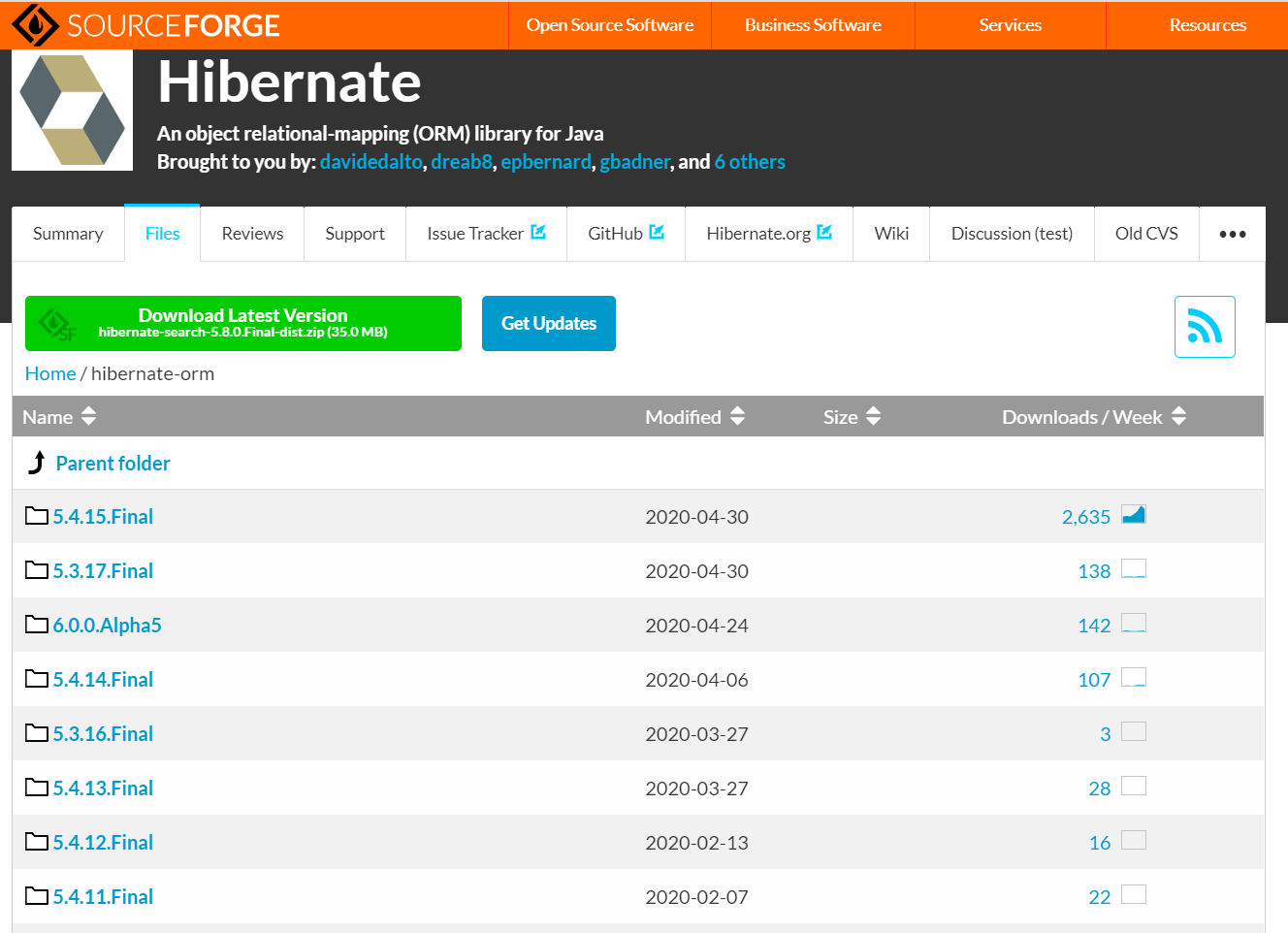Click the 138 weekly downloads count
The width and height of the screenshot is (1288, 933).
click(x=1094, y=571)
